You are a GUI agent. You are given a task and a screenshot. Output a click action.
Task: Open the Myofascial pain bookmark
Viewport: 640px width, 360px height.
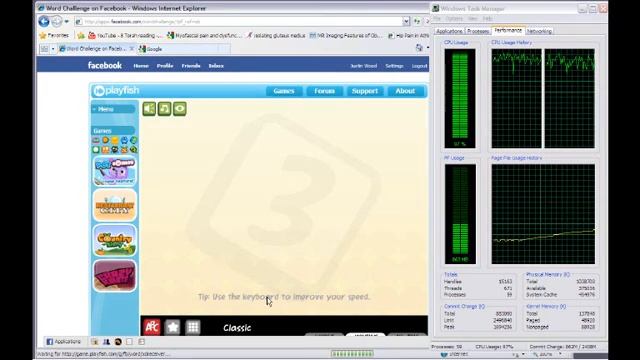coord(204,36)
